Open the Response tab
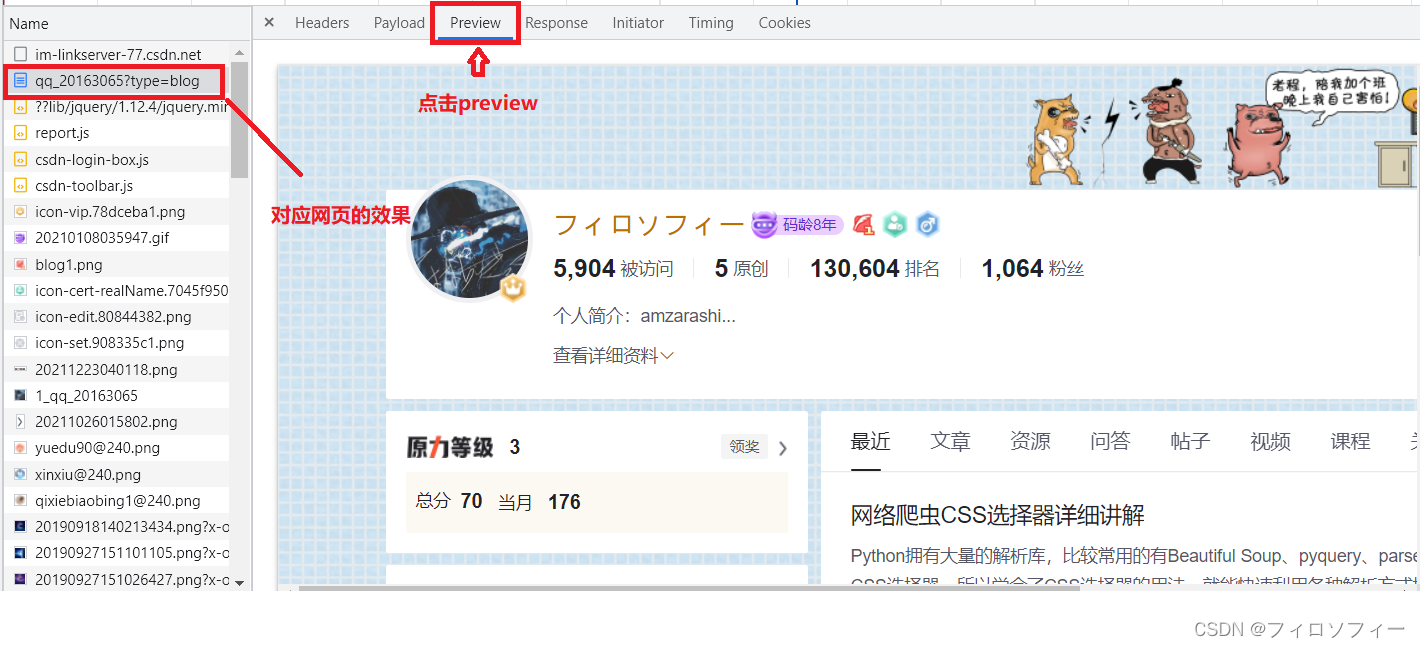 click(556, 22)
